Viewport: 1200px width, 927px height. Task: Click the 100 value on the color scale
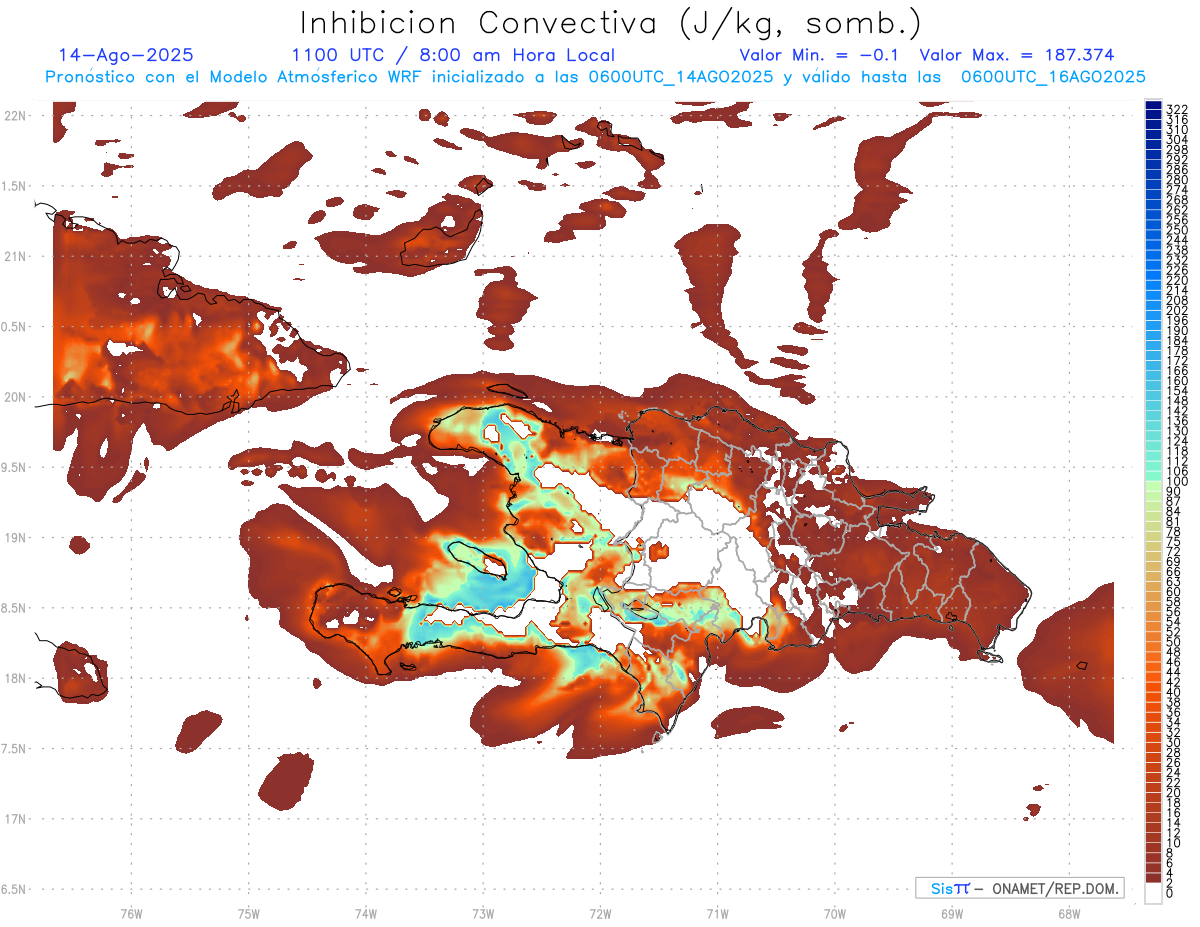1176,482
